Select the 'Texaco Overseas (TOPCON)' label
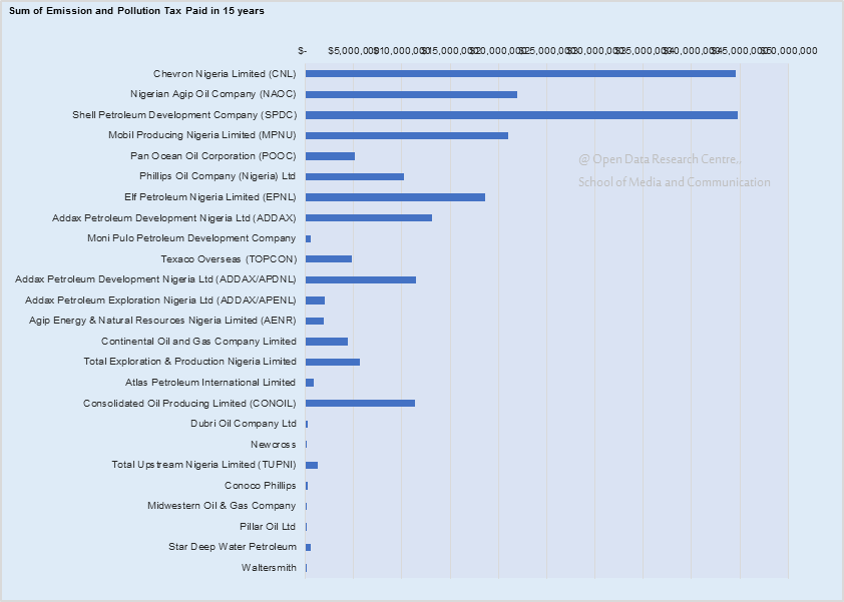The width and height of the screenshot is (844, 602). point(229,259)
